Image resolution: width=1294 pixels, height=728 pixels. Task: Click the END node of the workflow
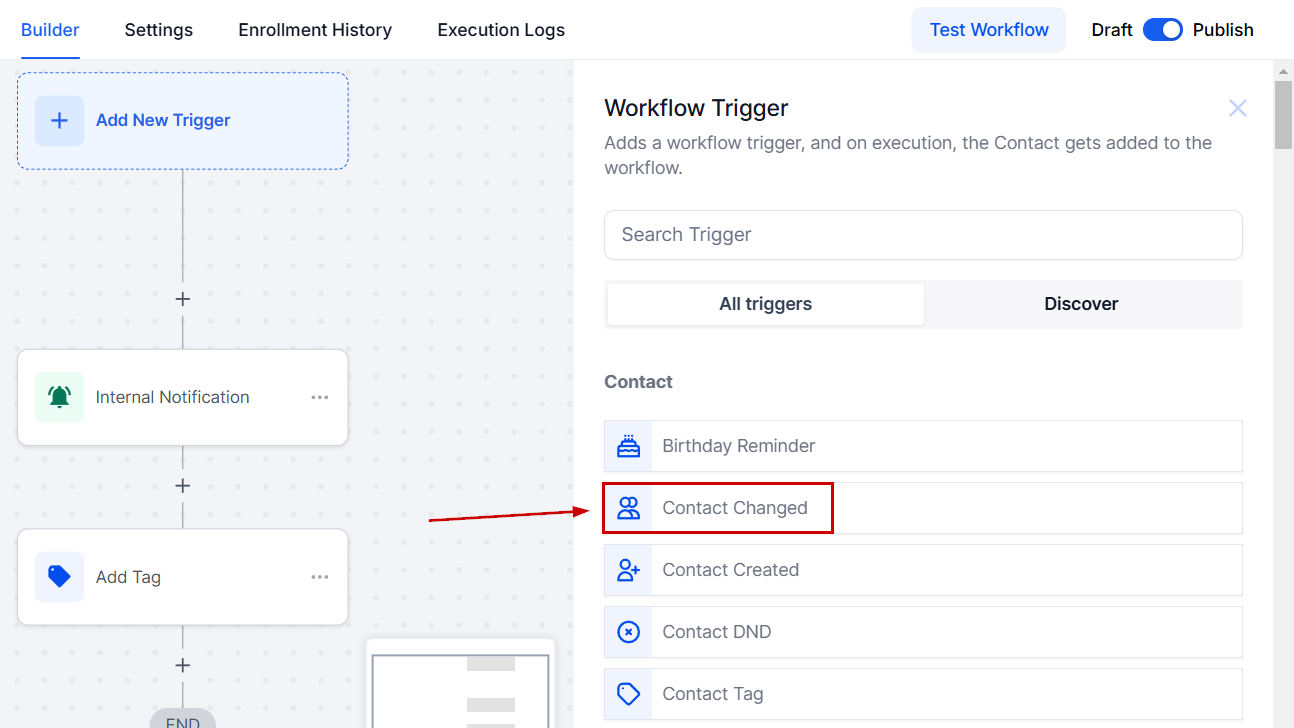coord(182,718)
